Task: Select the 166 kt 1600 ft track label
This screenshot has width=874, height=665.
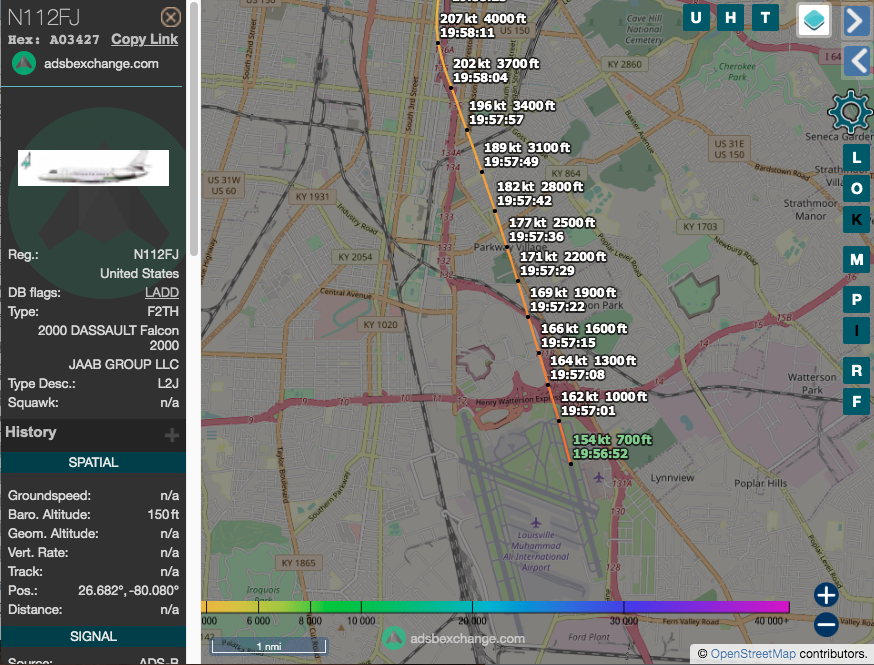Action: [x=584, y=336]
